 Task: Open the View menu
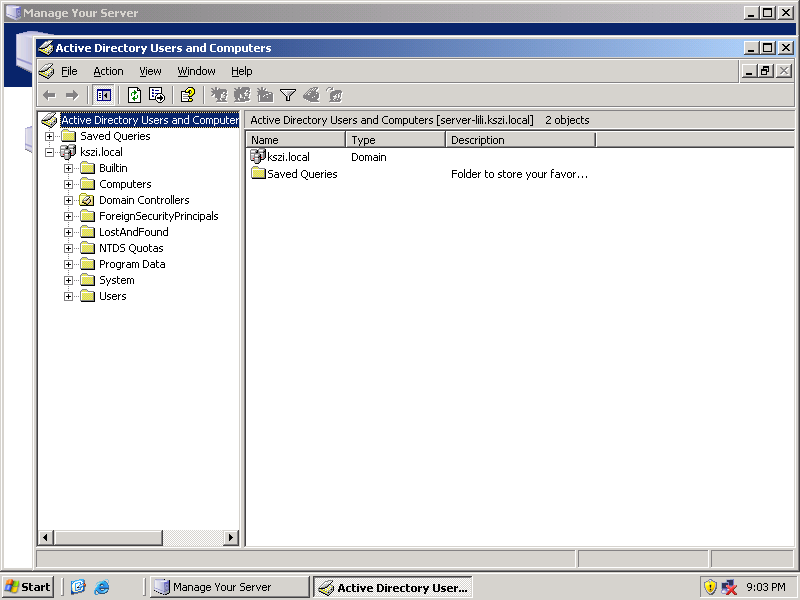pos(150,71)
